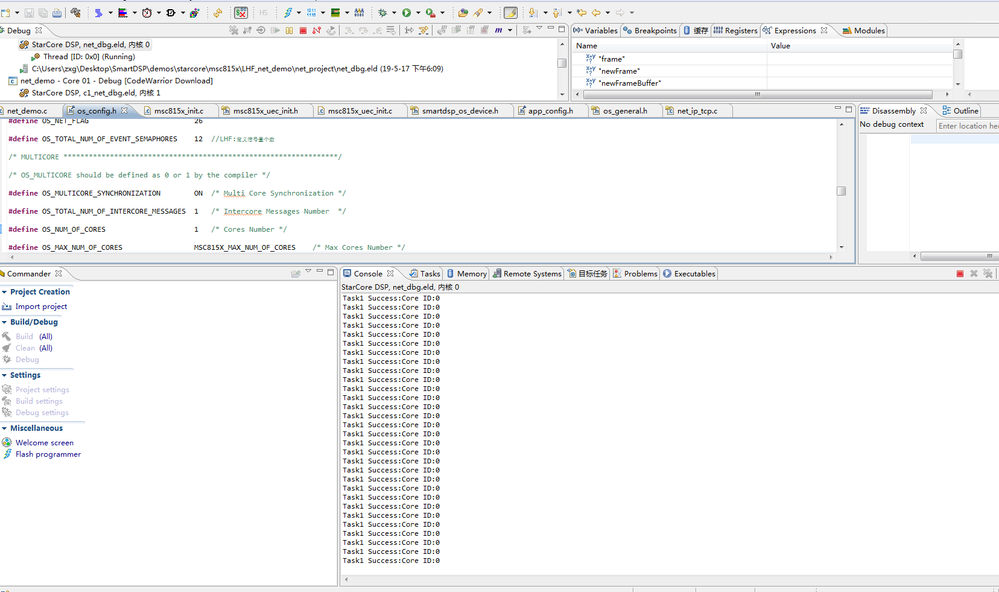Click Drop to Frame icon in Debug view

tap(391, 30)
